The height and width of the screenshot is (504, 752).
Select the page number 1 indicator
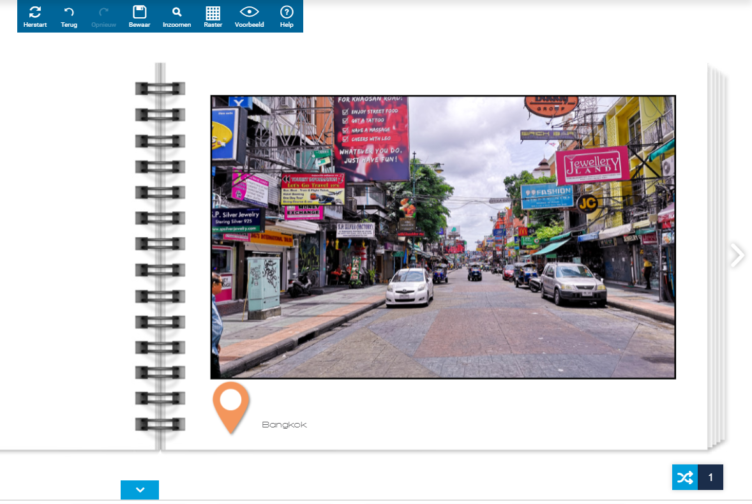click(x=711, y=477)
